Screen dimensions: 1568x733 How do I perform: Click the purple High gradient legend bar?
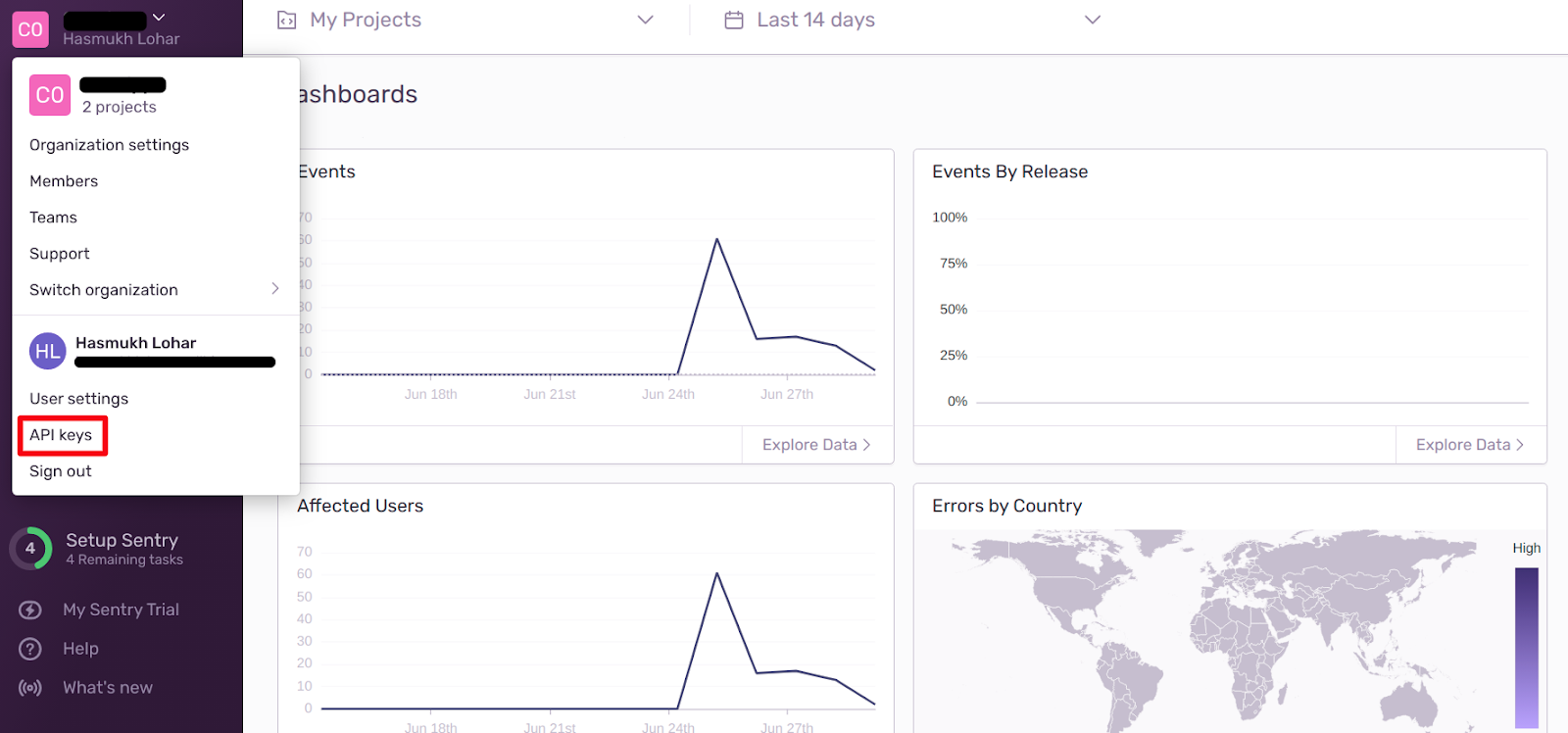click(x=1527, y=648)
